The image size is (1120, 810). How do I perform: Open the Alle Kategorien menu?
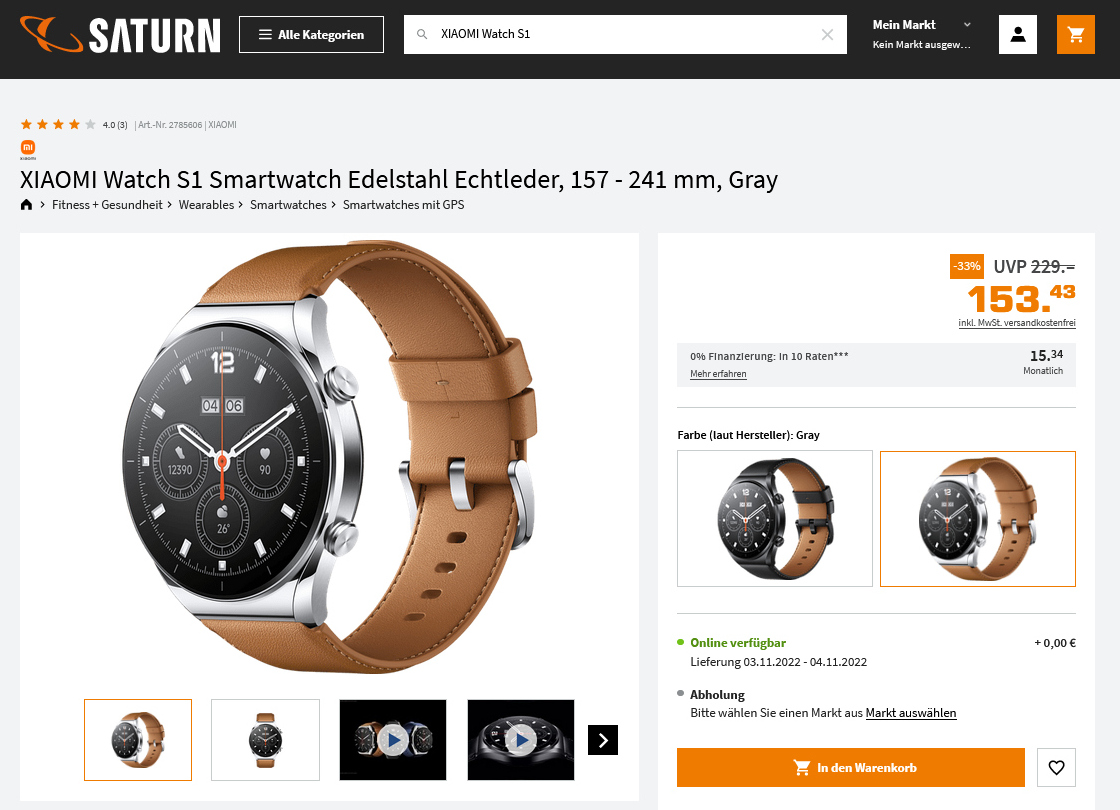coord(311,34)
